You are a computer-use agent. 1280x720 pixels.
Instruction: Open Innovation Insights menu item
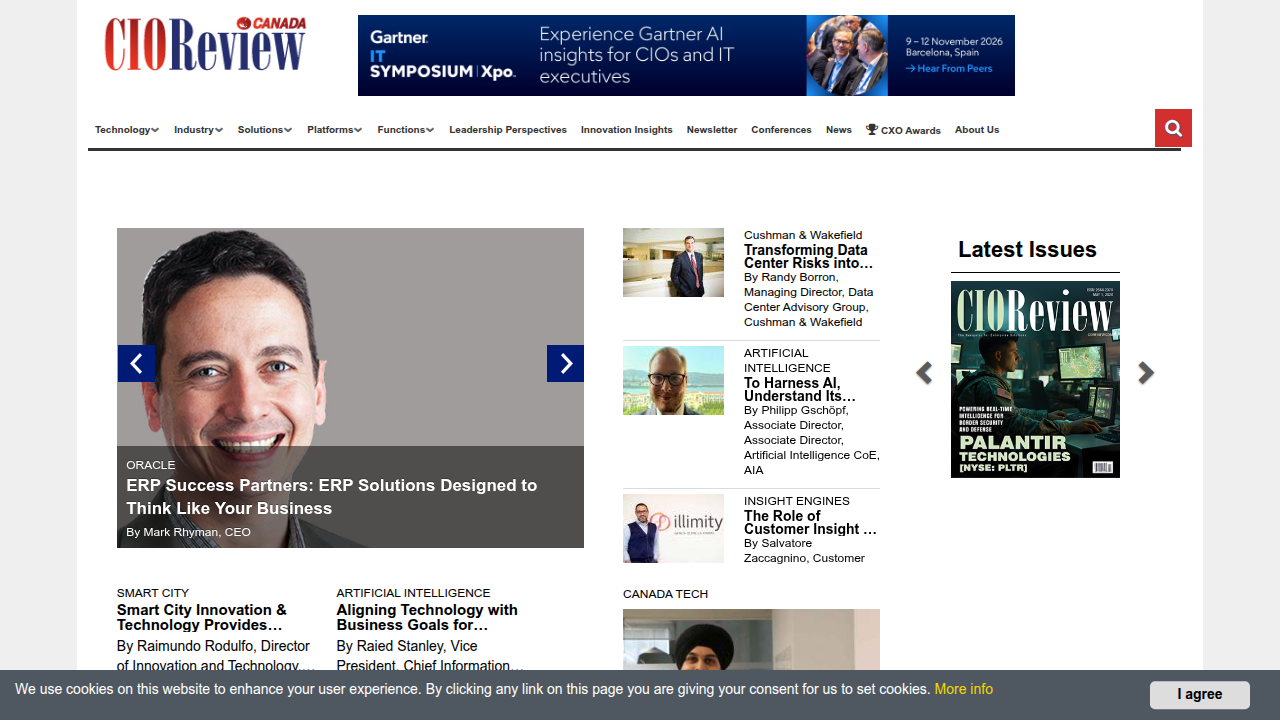(627, 130)
